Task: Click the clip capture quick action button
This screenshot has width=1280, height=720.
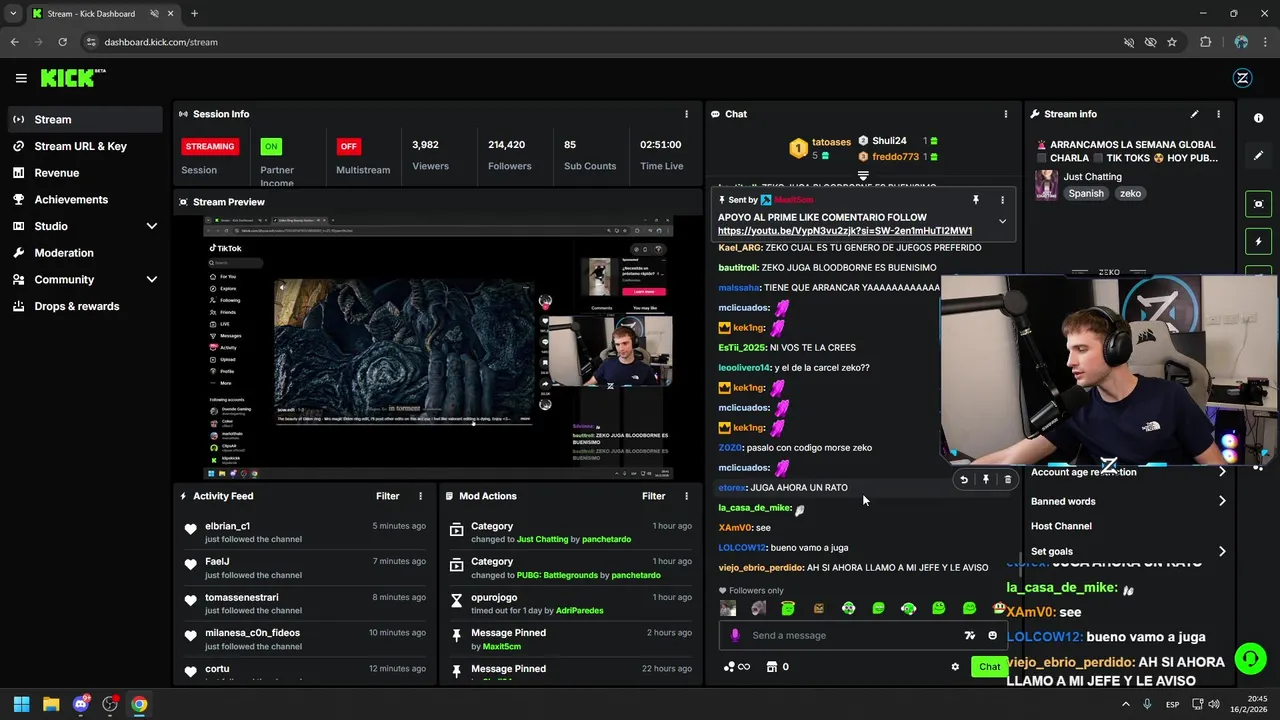Action: [x=1259, y=204]
